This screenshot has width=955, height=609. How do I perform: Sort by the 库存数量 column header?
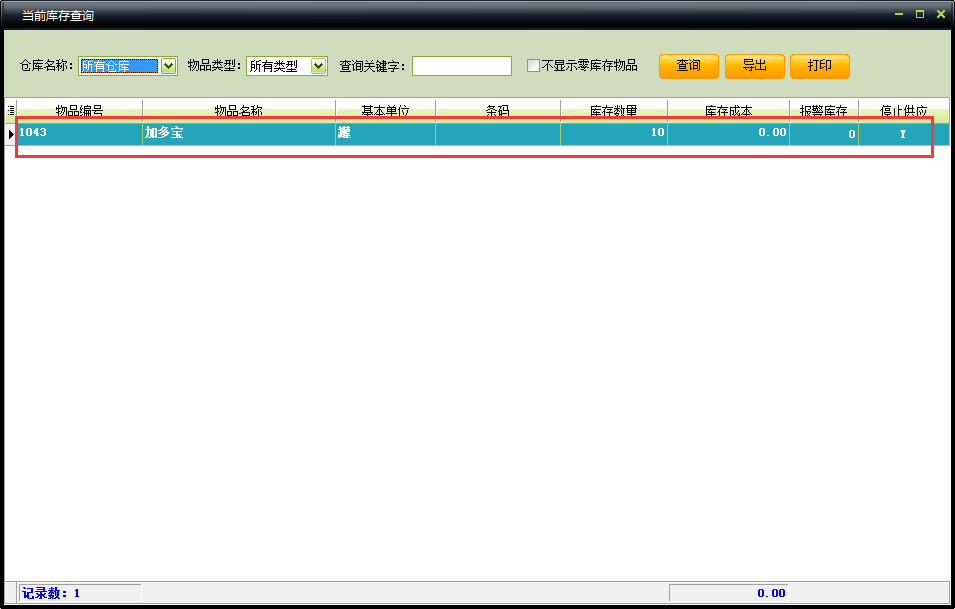[x=613, y=110]
